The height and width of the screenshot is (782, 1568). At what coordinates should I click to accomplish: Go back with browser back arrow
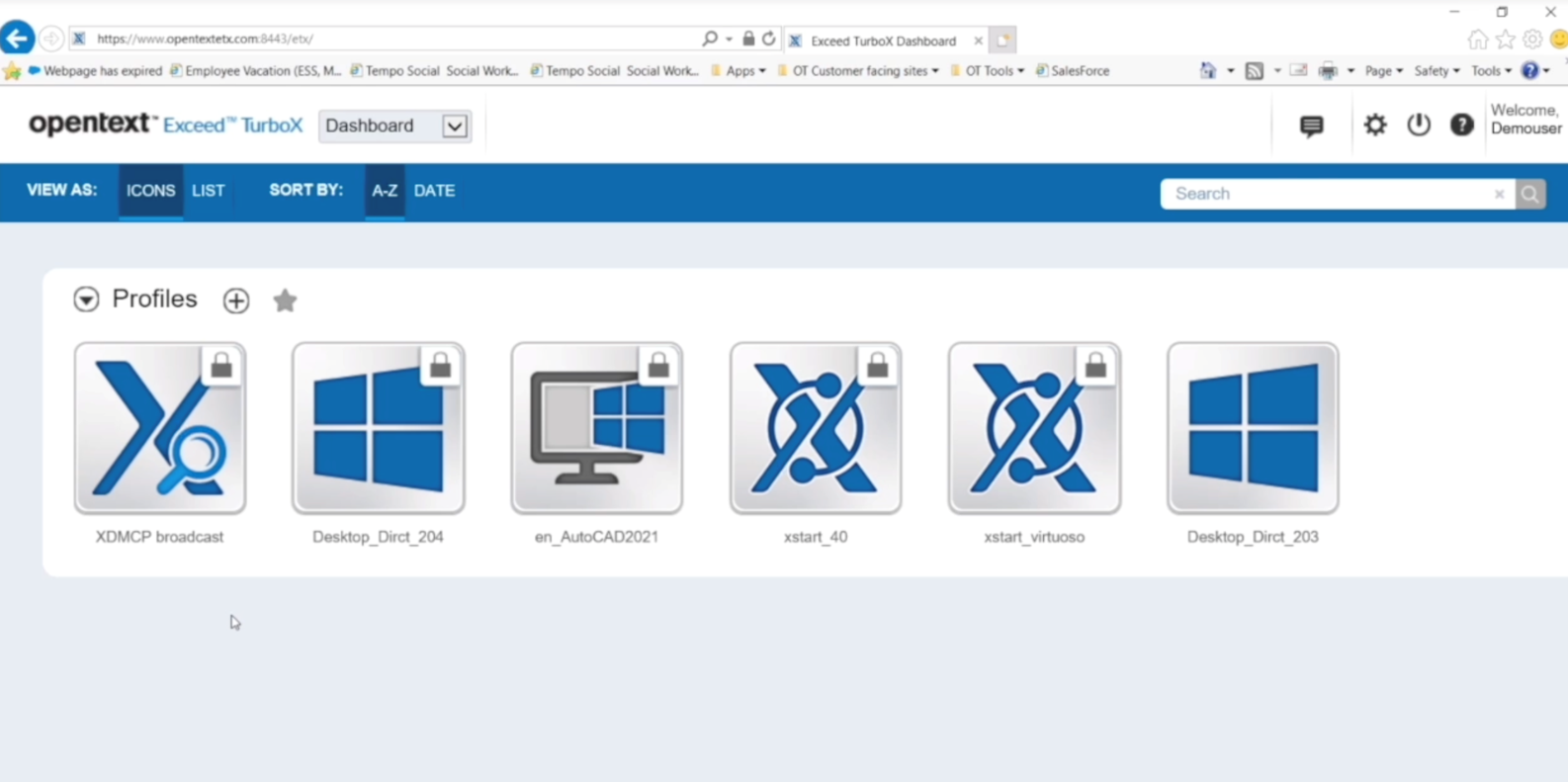tap(17, 39)
